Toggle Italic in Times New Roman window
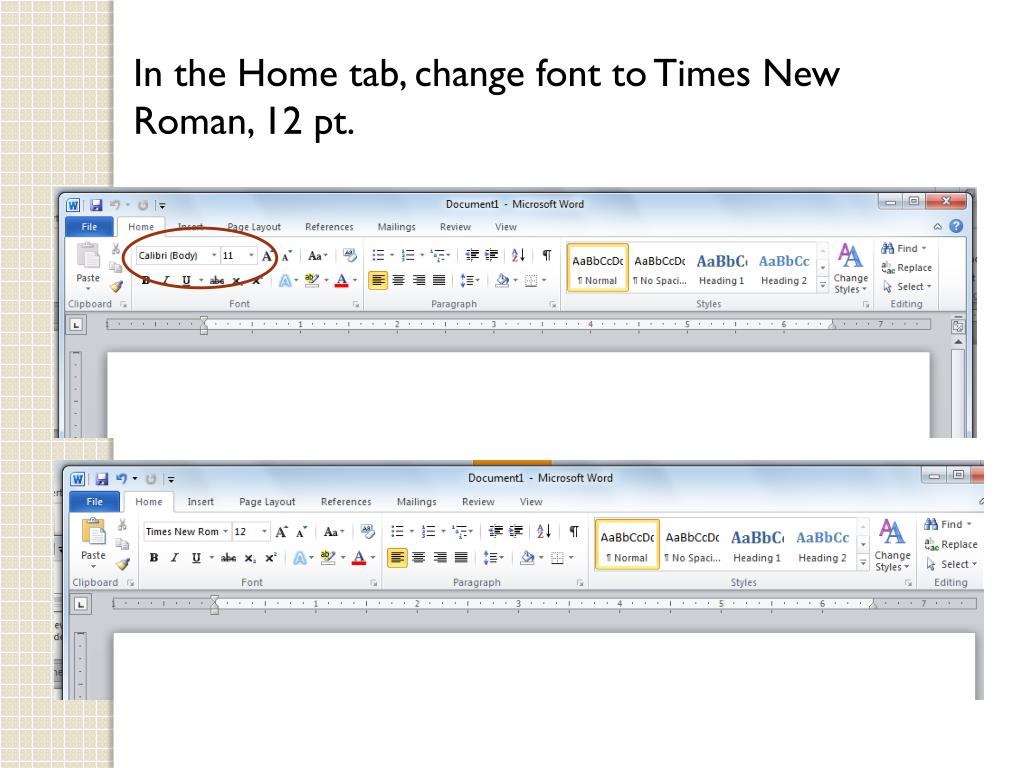 pos(174,558)
